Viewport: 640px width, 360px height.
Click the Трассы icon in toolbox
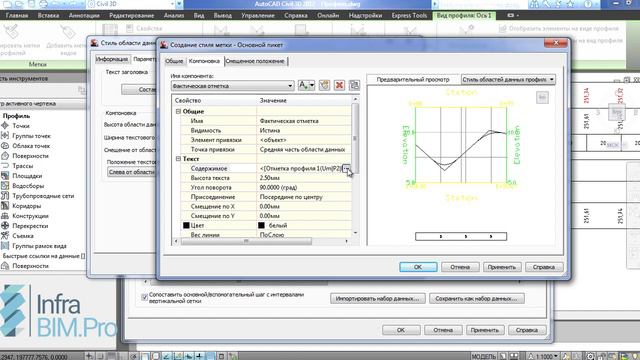click(5, 166)
